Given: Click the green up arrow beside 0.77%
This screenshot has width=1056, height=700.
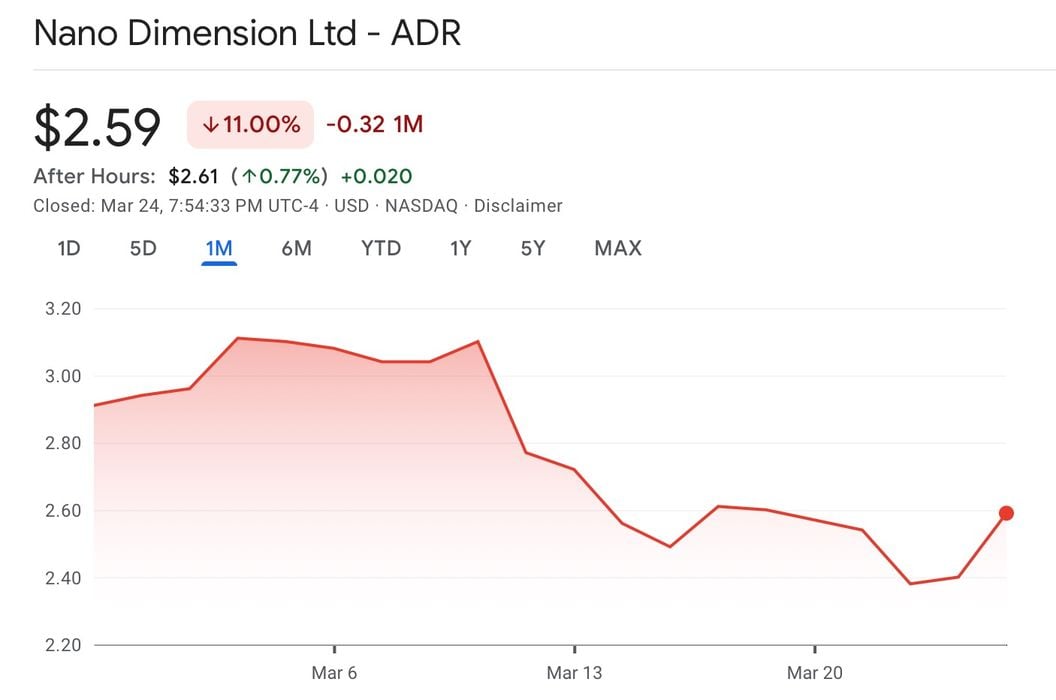Looking at the screenshot, I should click(x=249, y=177).
